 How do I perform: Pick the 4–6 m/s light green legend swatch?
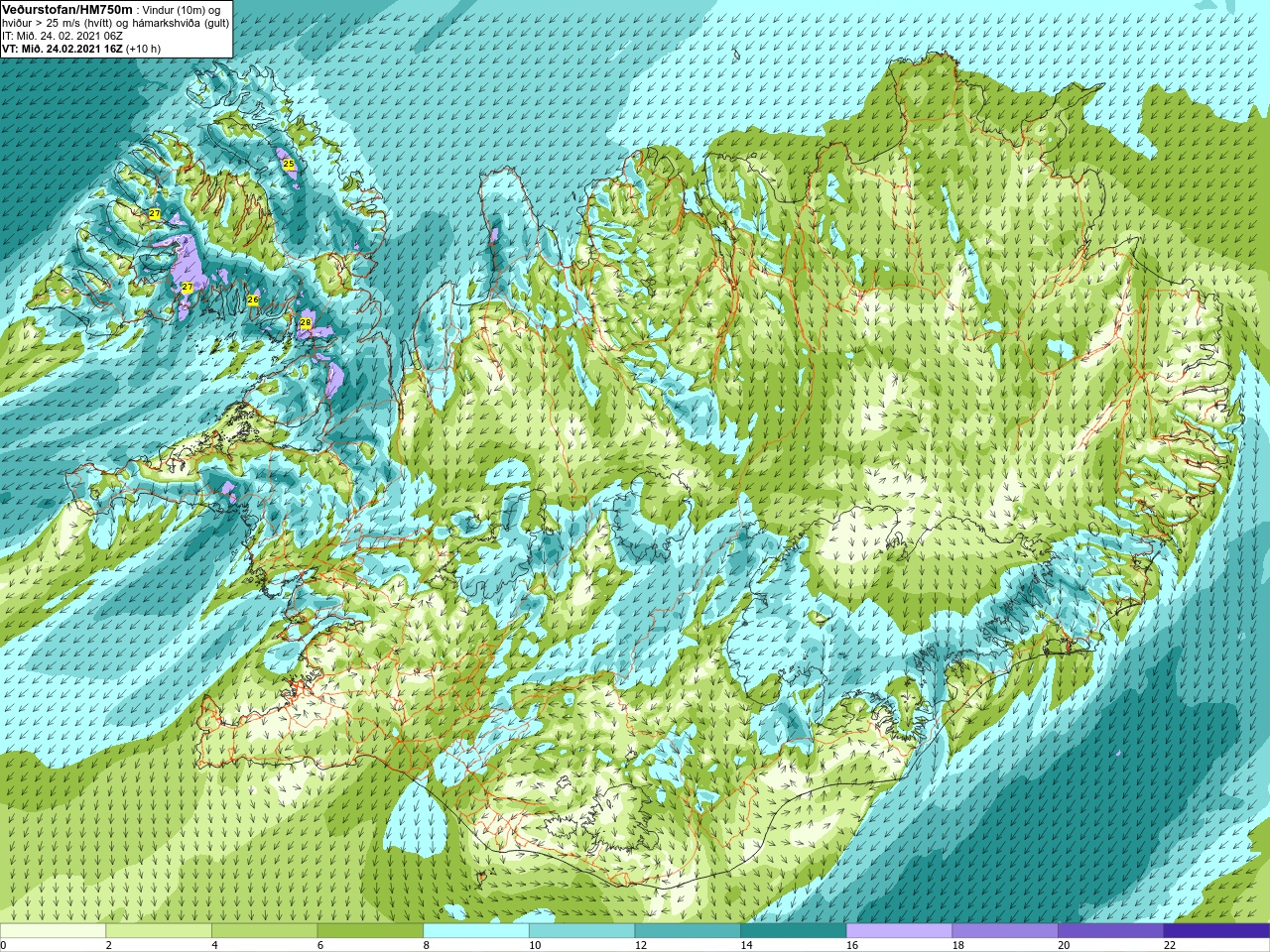tap(264, 931)
